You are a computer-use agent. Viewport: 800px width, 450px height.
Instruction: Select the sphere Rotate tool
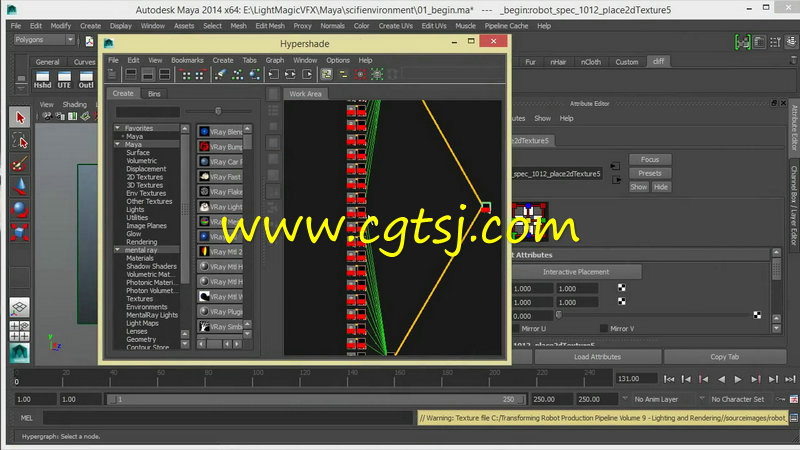pyautogui.click(x=19, y=210)
